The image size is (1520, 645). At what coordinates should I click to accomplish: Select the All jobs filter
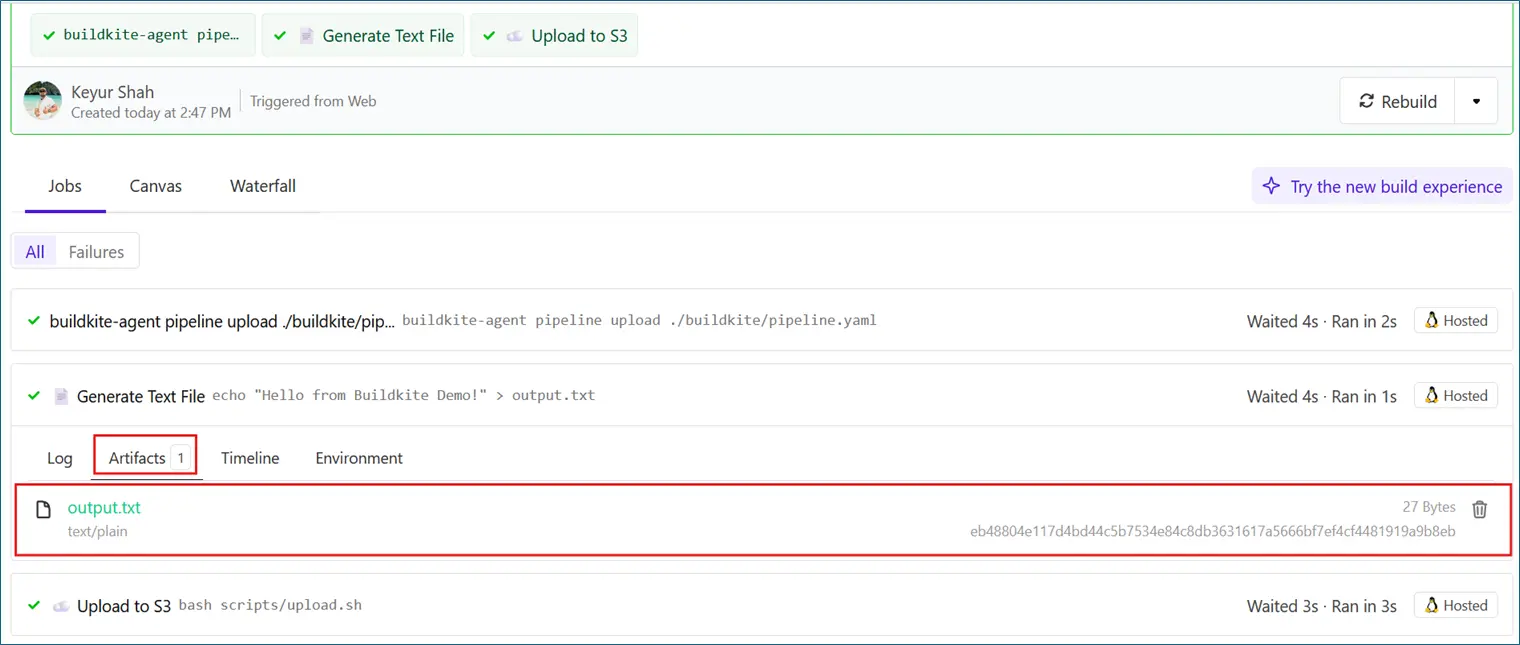(34, 251)
